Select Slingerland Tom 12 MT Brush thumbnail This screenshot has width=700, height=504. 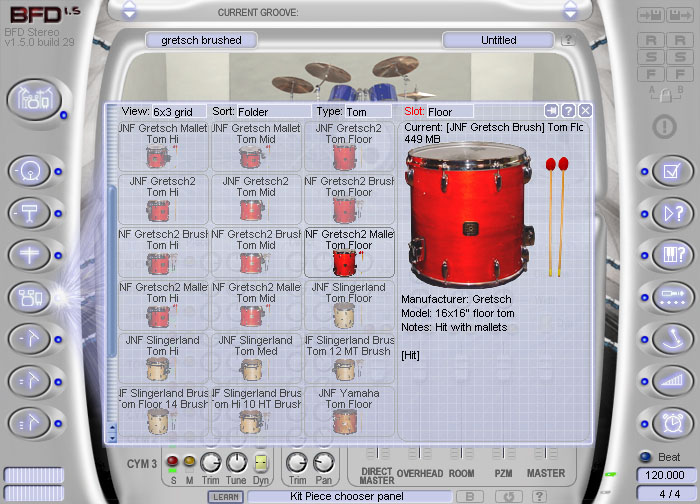click(350, 358)
